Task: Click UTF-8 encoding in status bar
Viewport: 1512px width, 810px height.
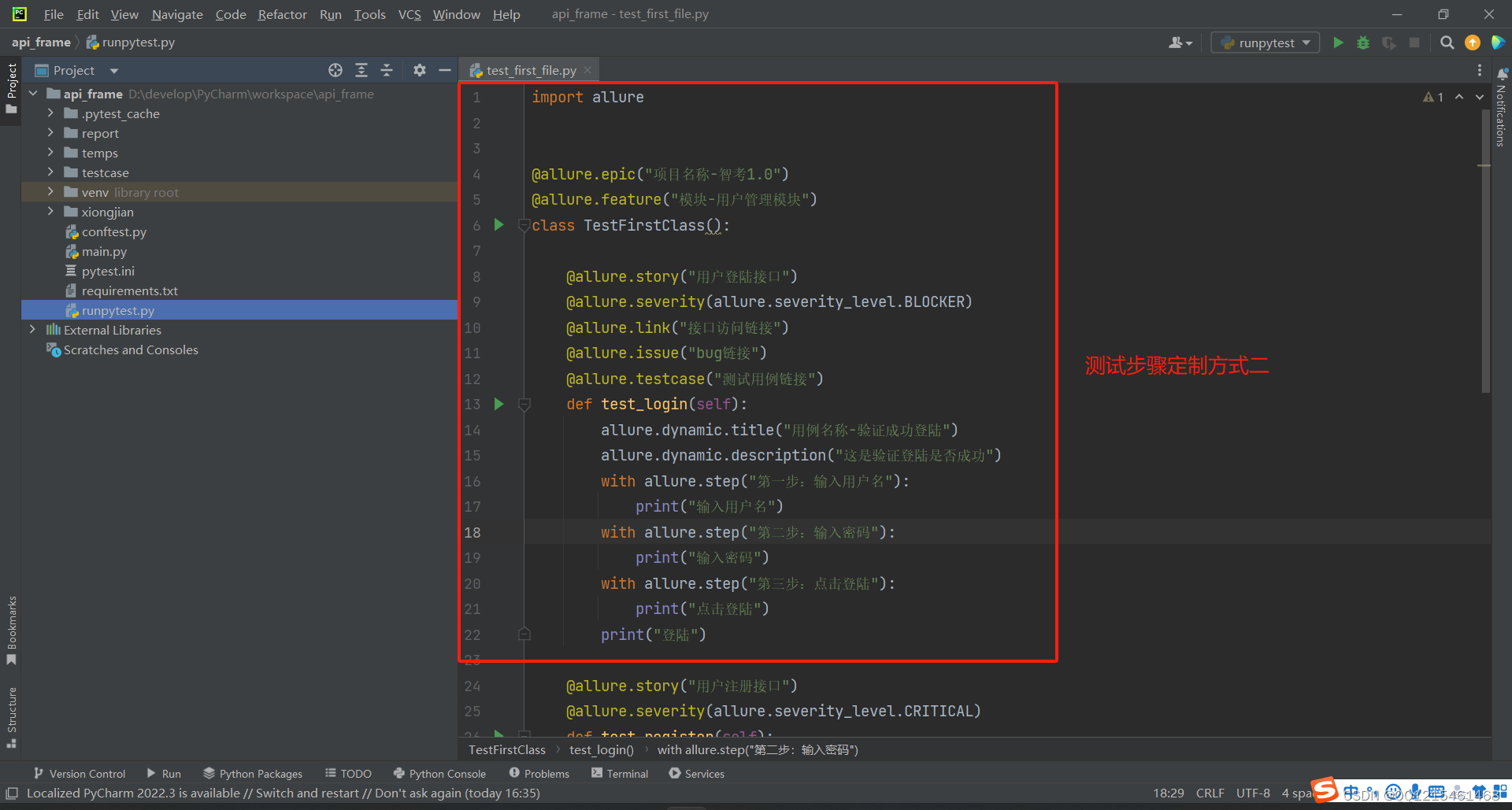Action: 1253,793
